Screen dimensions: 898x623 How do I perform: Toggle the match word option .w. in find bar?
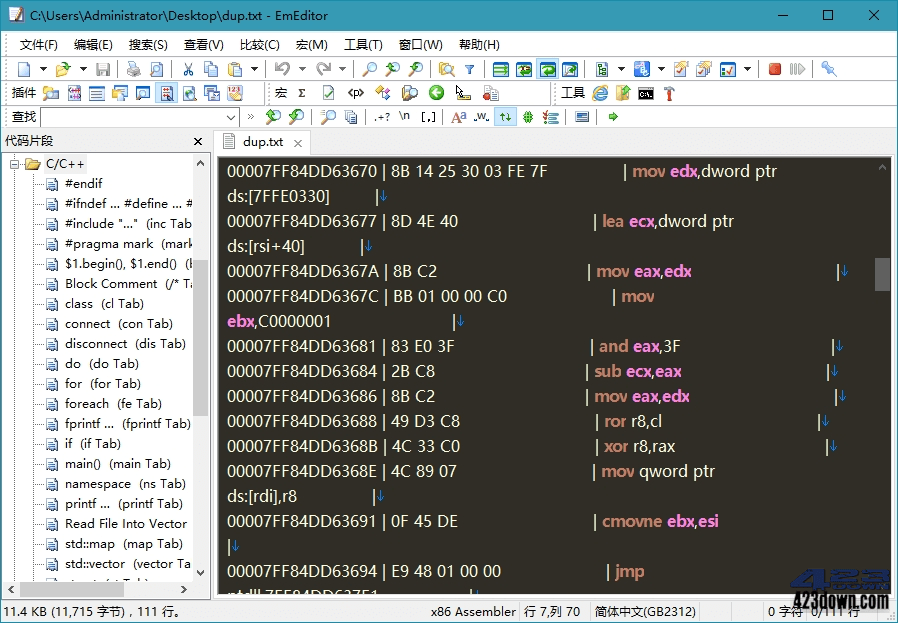point(481,117)
